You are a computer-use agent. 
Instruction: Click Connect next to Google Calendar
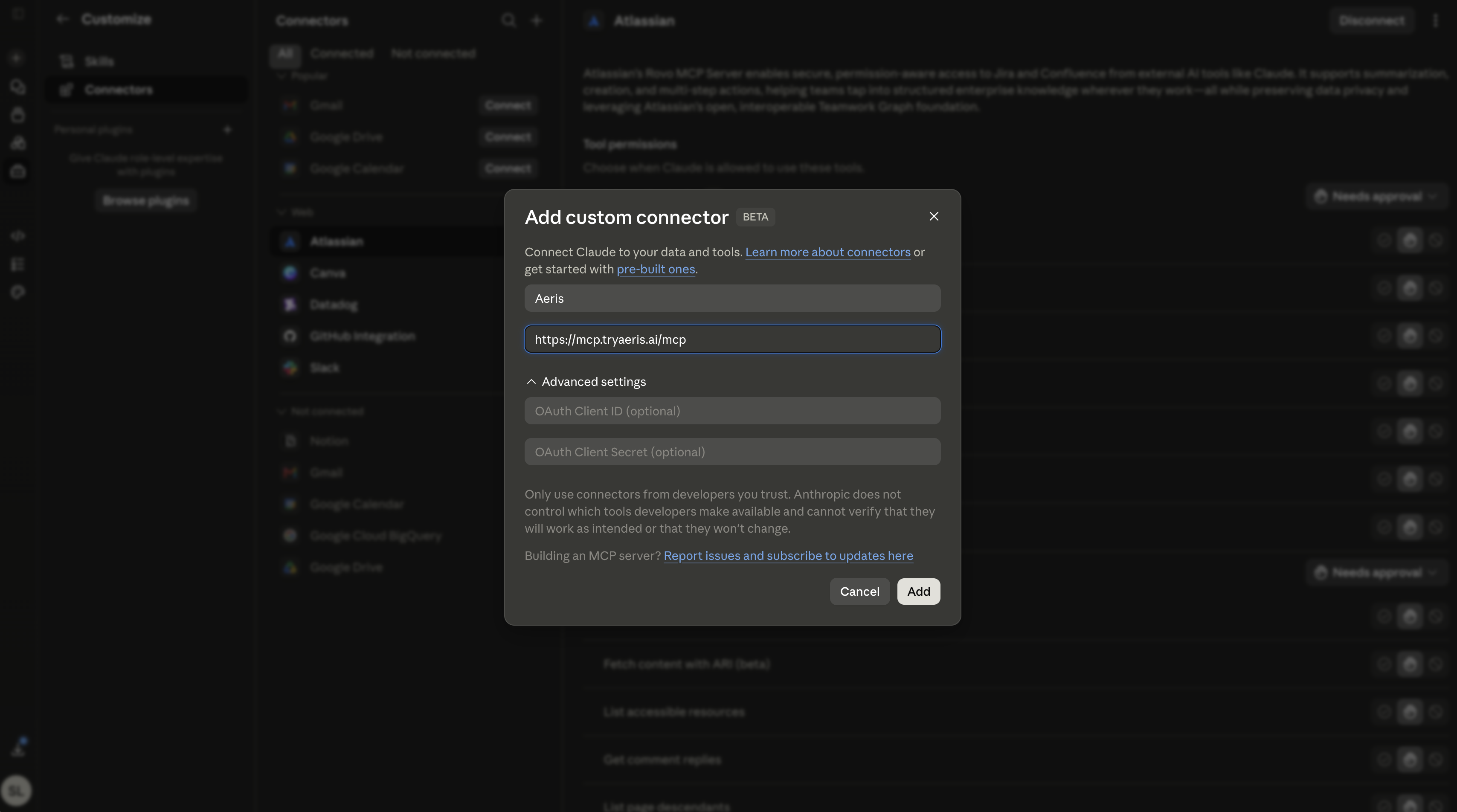click(x=508, y=168)
